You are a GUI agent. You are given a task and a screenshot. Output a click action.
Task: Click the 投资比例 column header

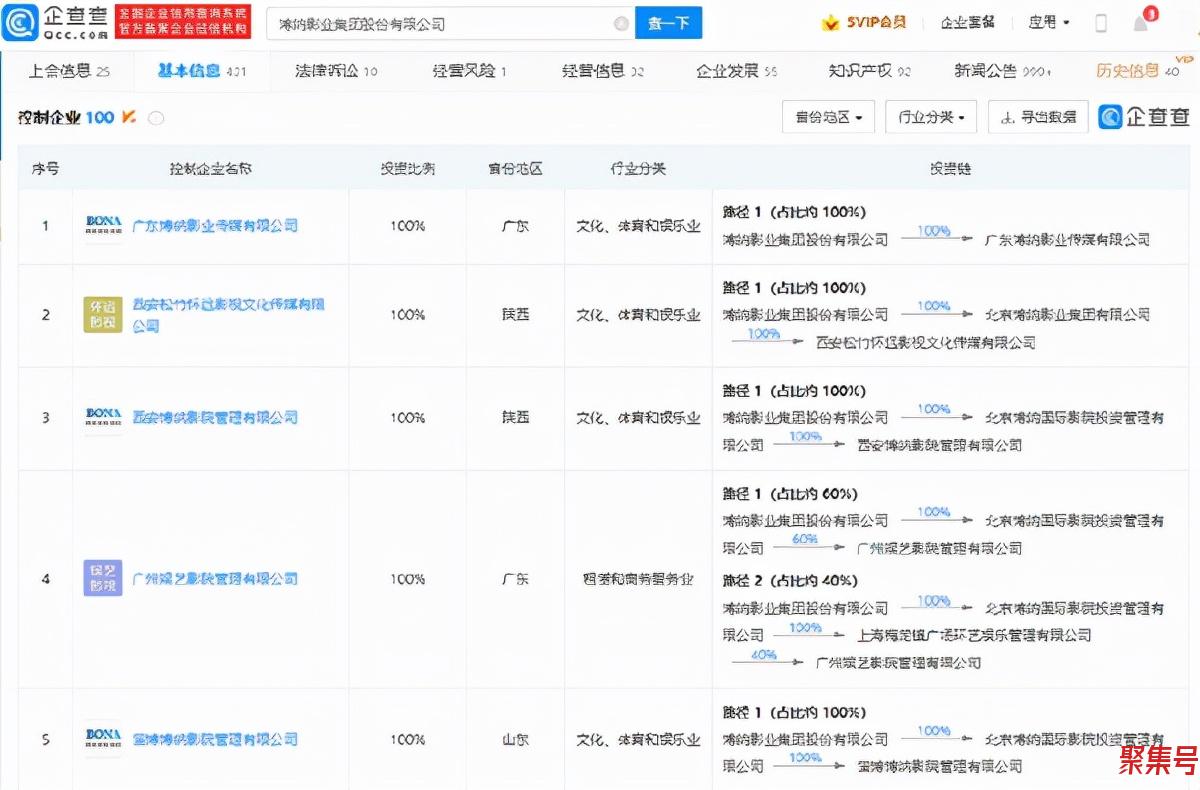[407, 169]
